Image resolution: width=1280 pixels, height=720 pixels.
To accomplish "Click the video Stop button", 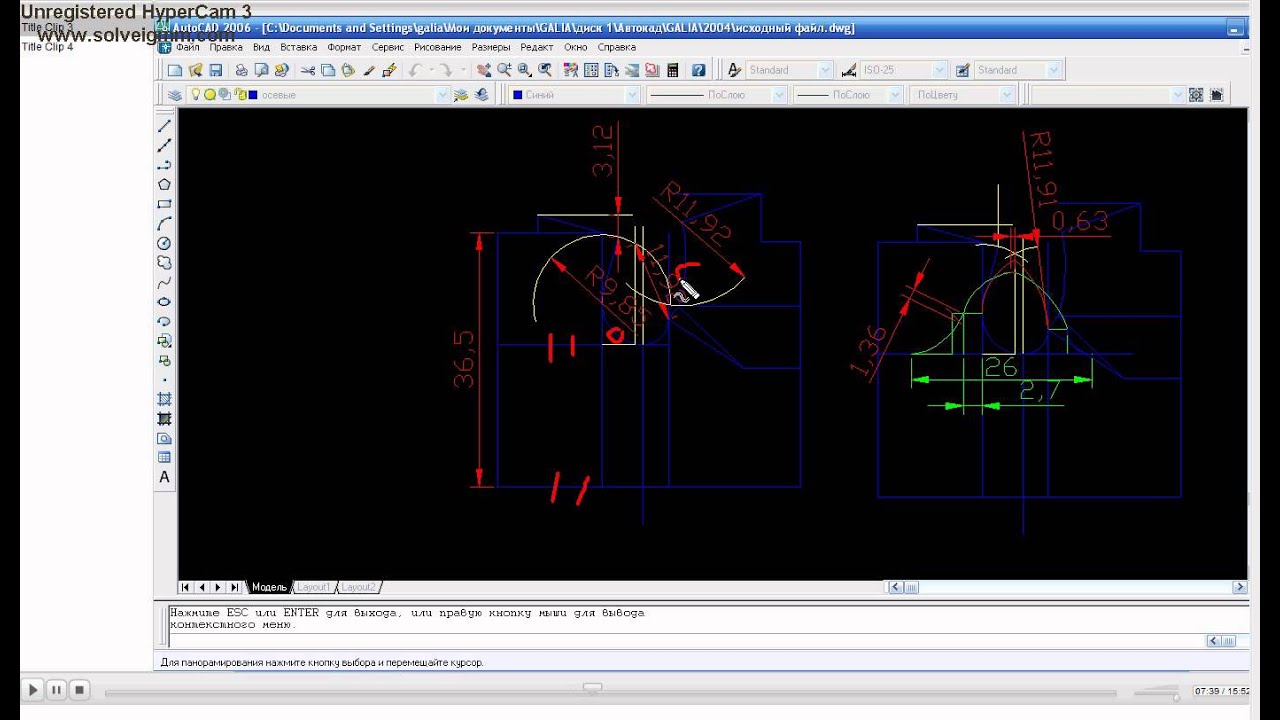I will click(80, 690).
